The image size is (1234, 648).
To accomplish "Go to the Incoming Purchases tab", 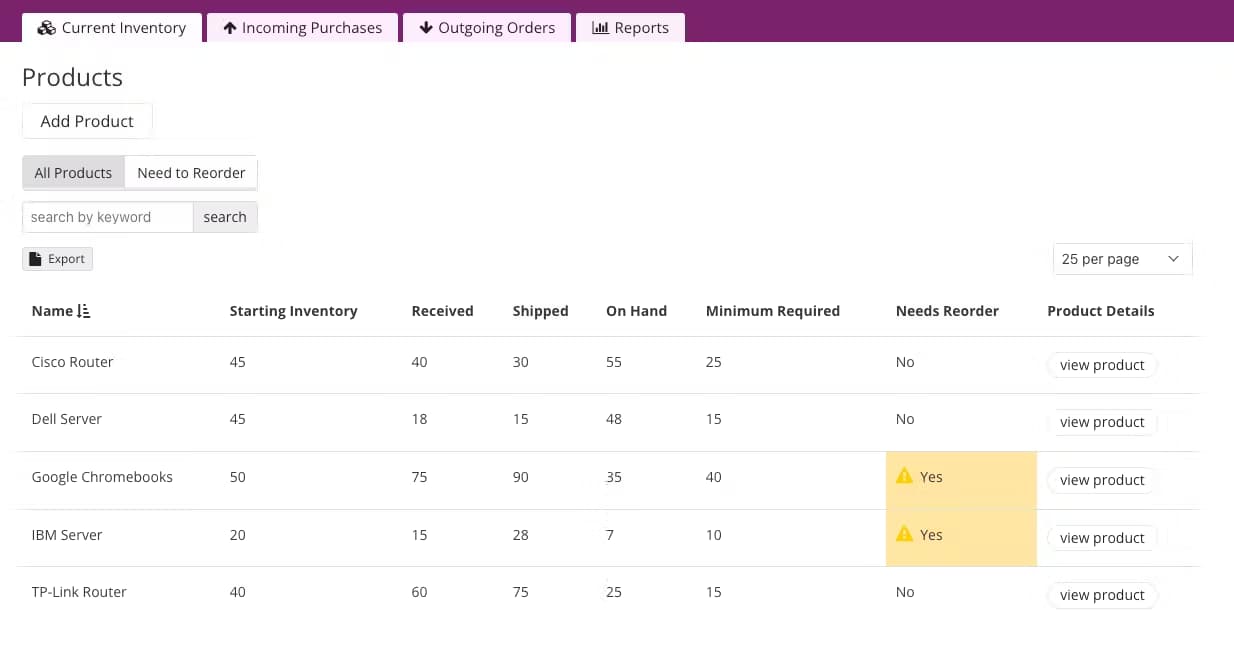I will click(302, 28).
